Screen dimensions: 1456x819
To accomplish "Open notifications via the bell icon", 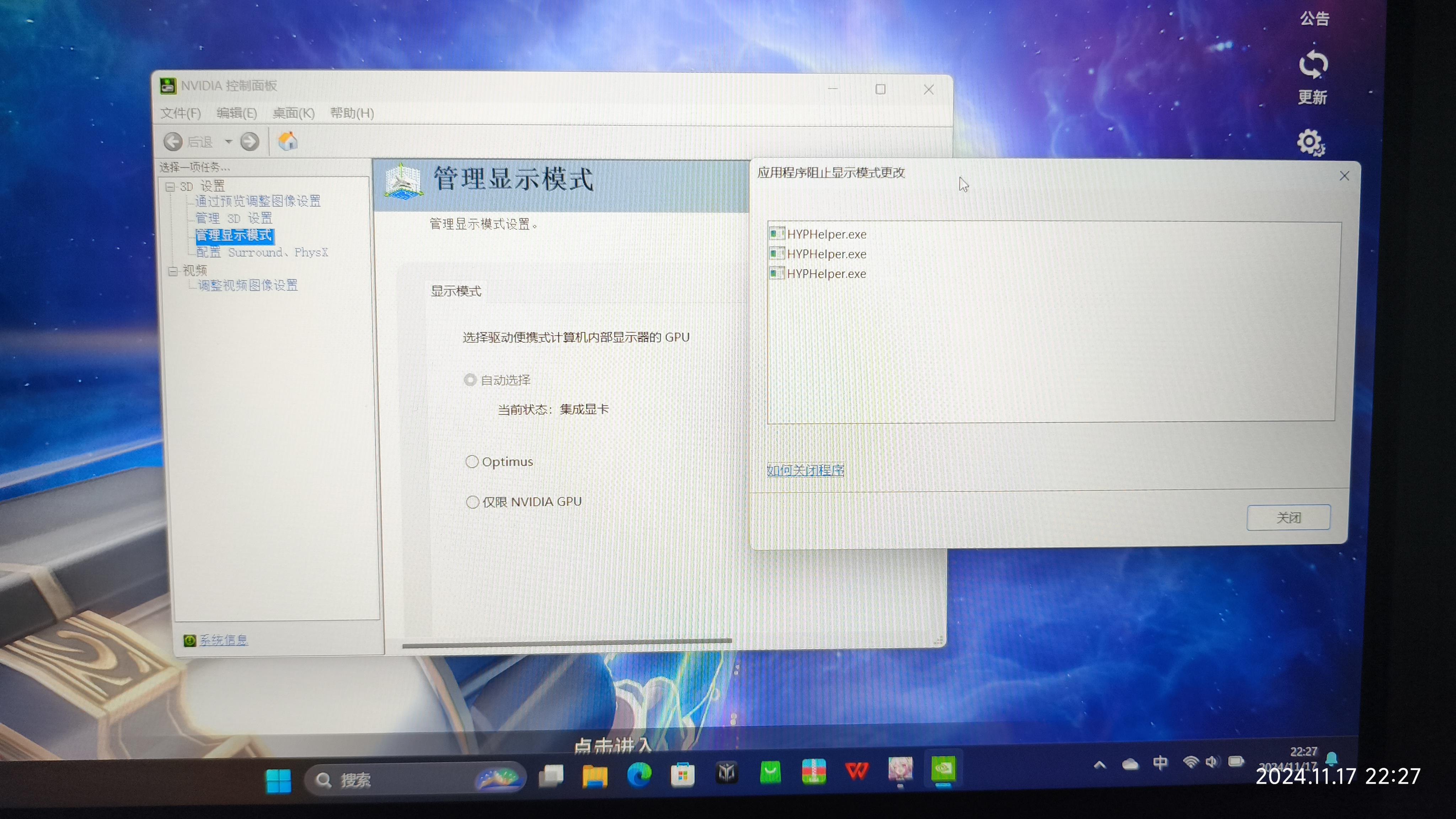I will tap(1332, 758).
